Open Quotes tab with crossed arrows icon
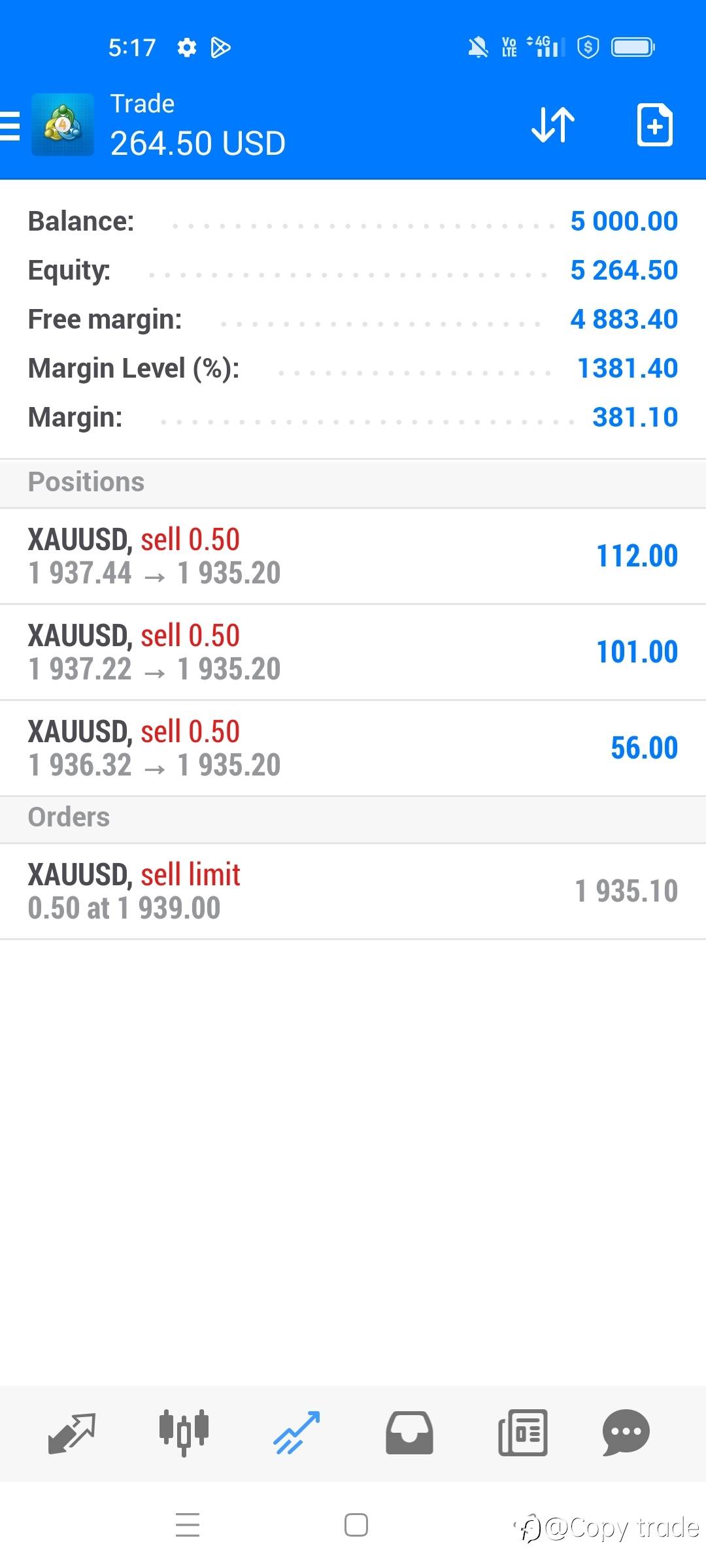This screenshot has width=706, height=1568. click(x=72, y=1433)
